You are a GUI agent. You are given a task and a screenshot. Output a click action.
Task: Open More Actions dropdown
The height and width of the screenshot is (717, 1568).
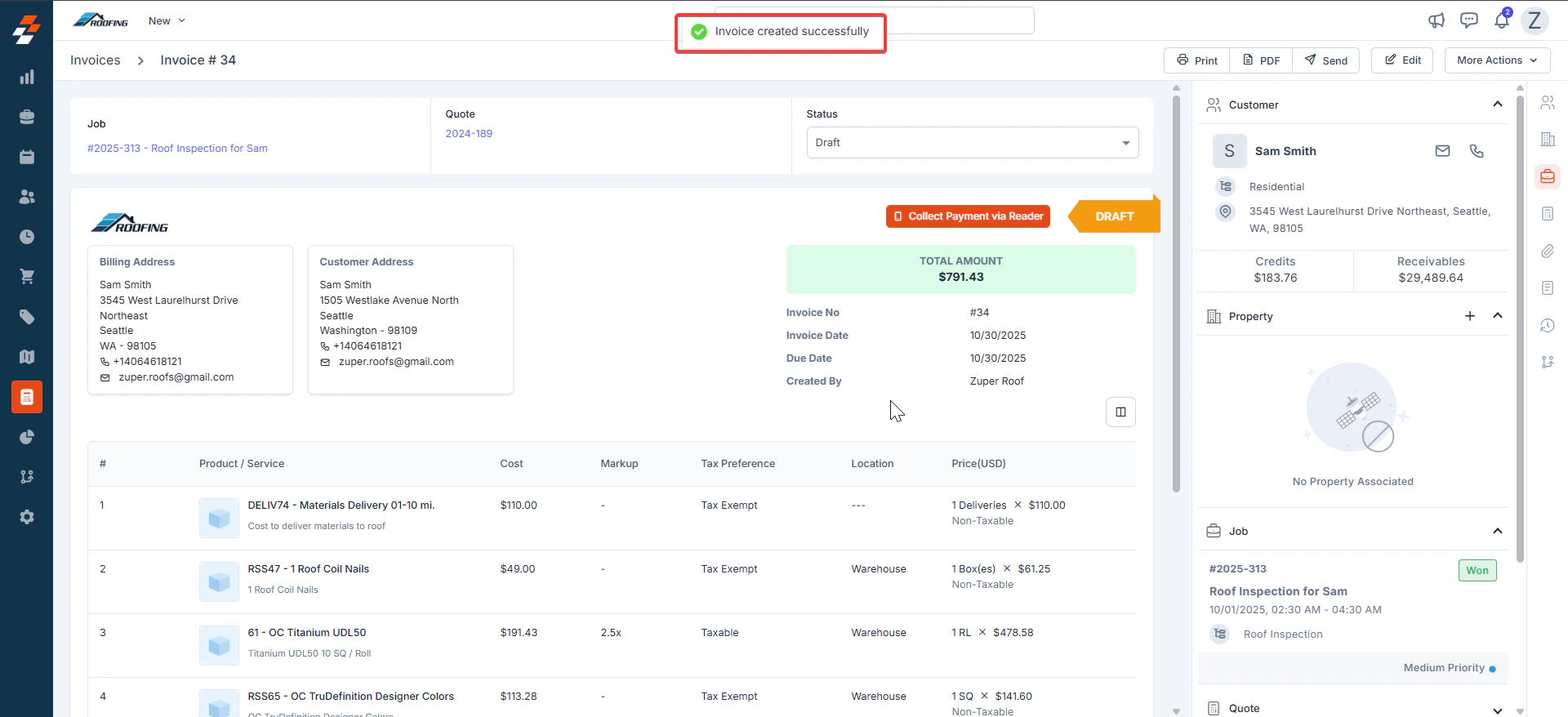(1497, 60)
